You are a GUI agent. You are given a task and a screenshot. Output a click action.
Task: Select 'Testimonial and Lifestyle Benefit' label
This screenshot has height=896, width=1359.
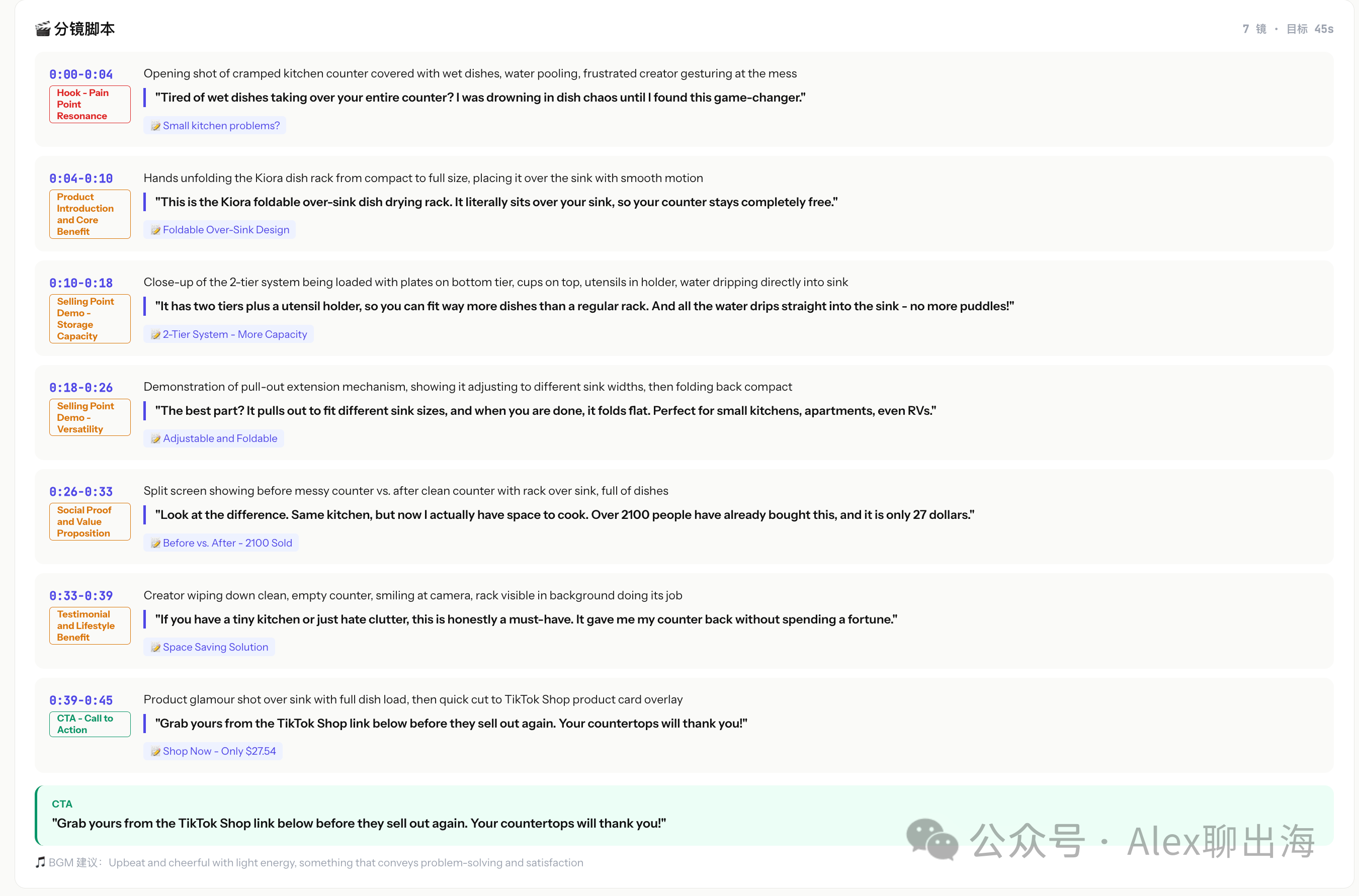coord(90,625)
